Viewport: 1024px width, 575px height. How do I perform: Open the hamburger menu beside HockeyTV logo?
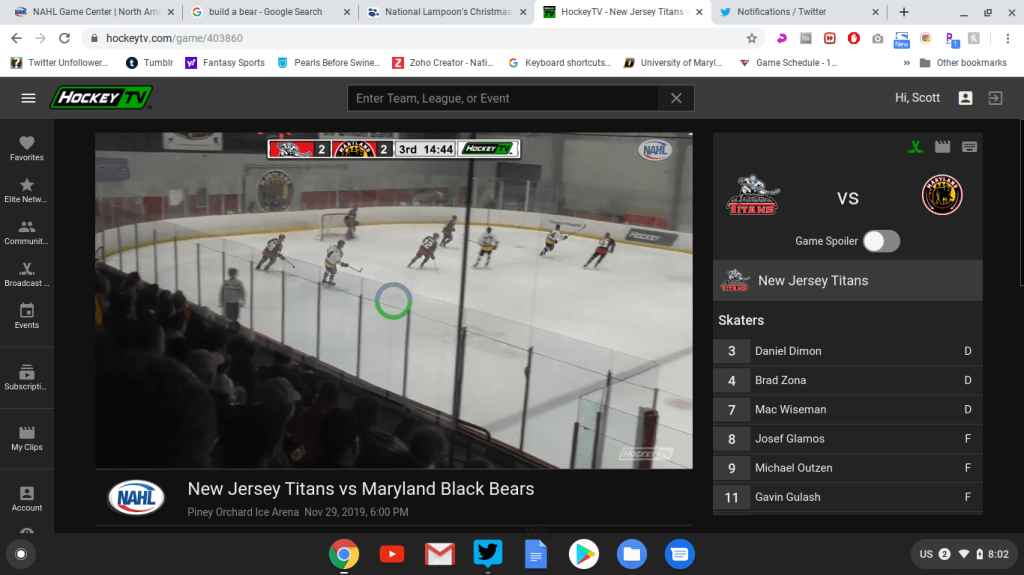pyautogui.click(x=28, y=98)
